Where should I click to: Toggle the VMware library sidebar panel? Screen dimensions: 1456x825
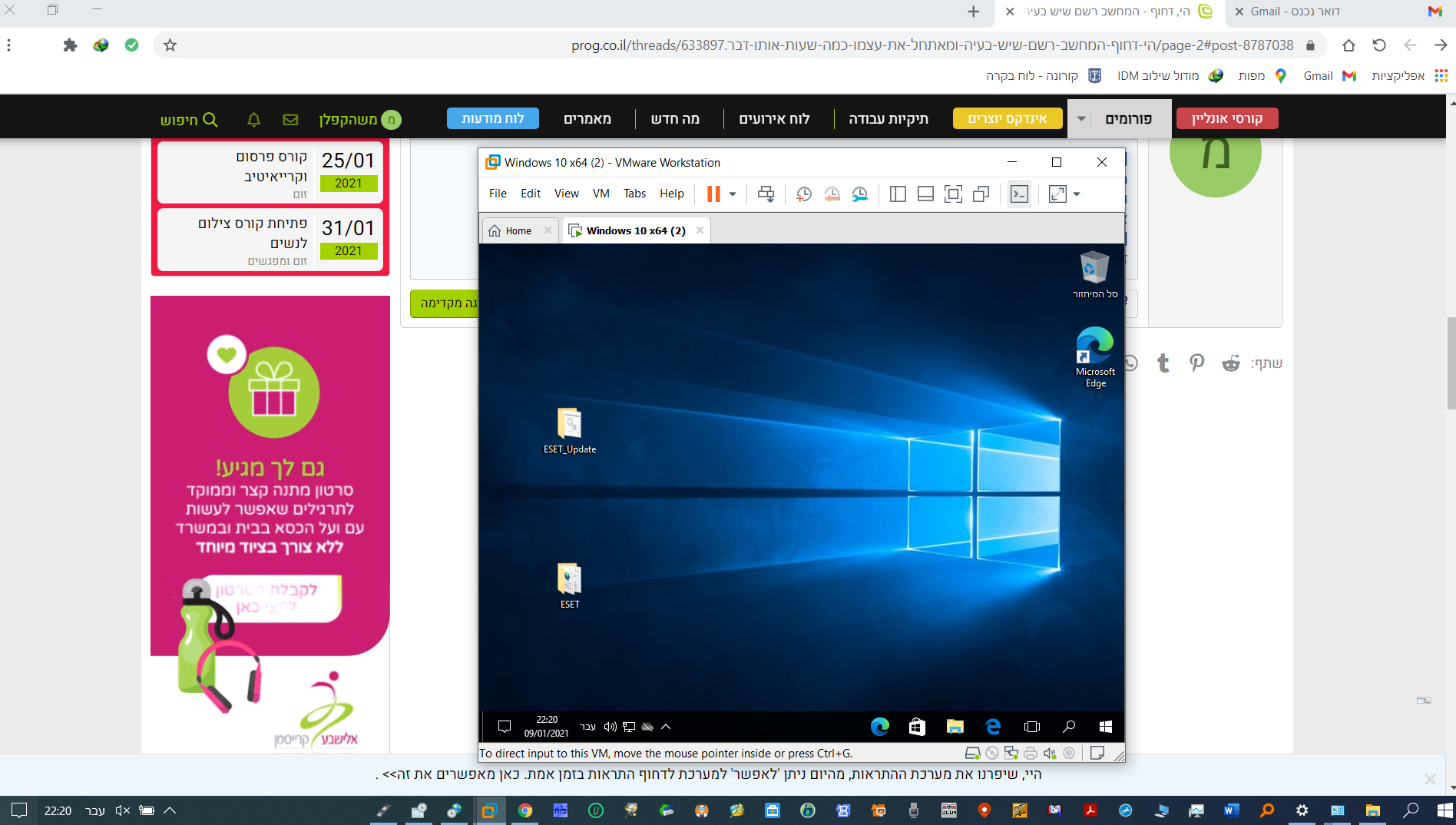(898, 194)
